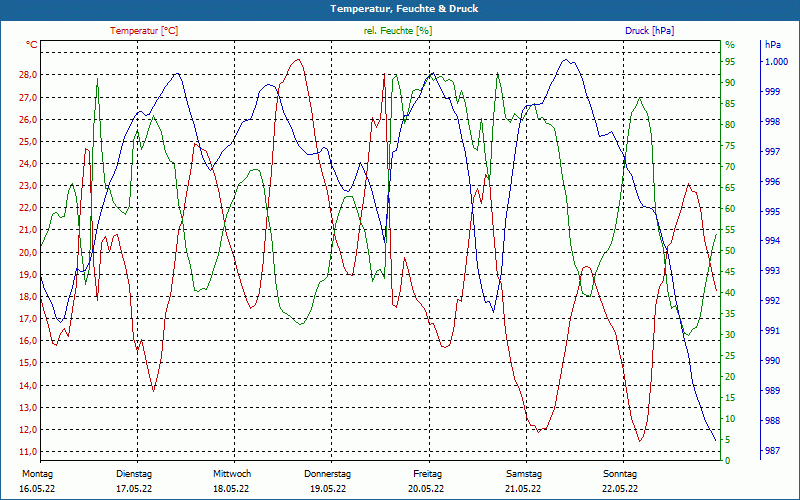Click the 'Freitag' day label

pyautogui.click(x=428, y=474)
